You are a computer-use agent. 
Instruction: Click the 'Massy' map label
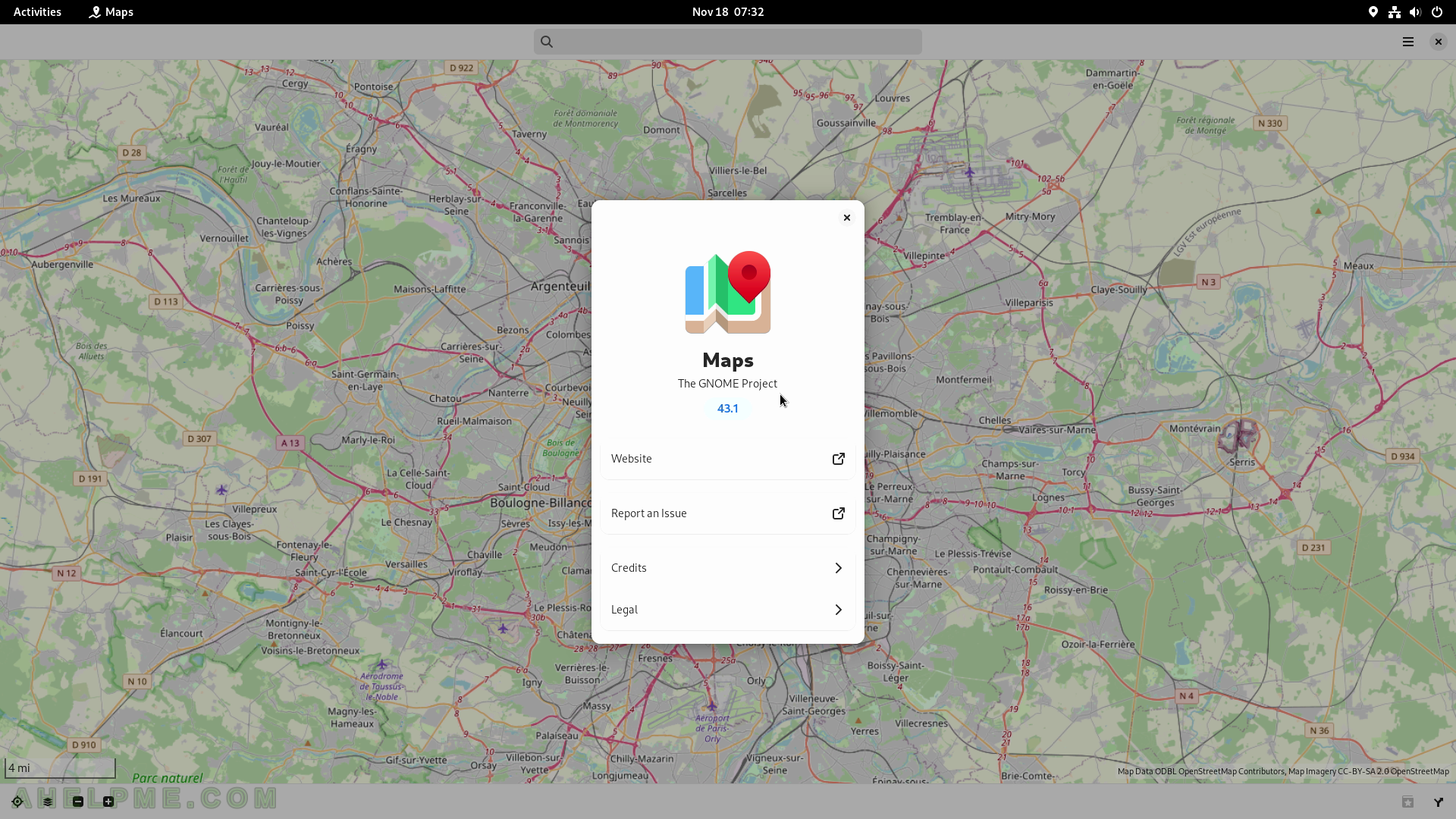[597, 705]
